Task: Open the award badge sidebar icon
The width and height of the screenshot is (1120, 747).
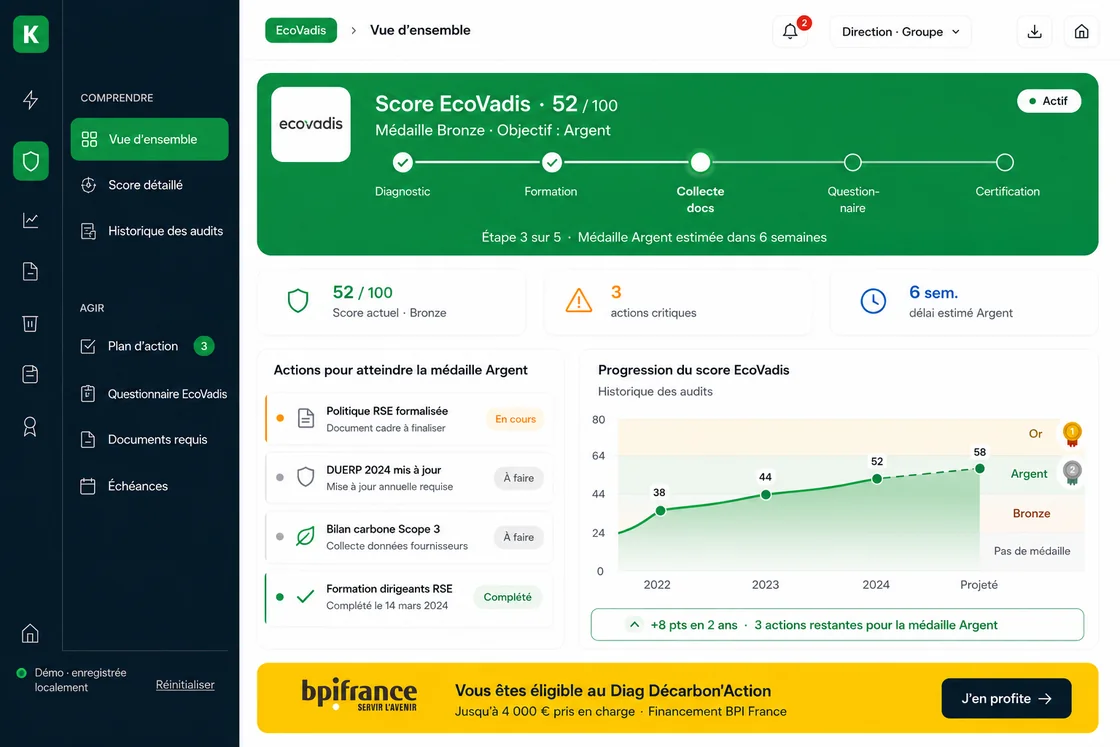Action: click(x=30, y=426)
